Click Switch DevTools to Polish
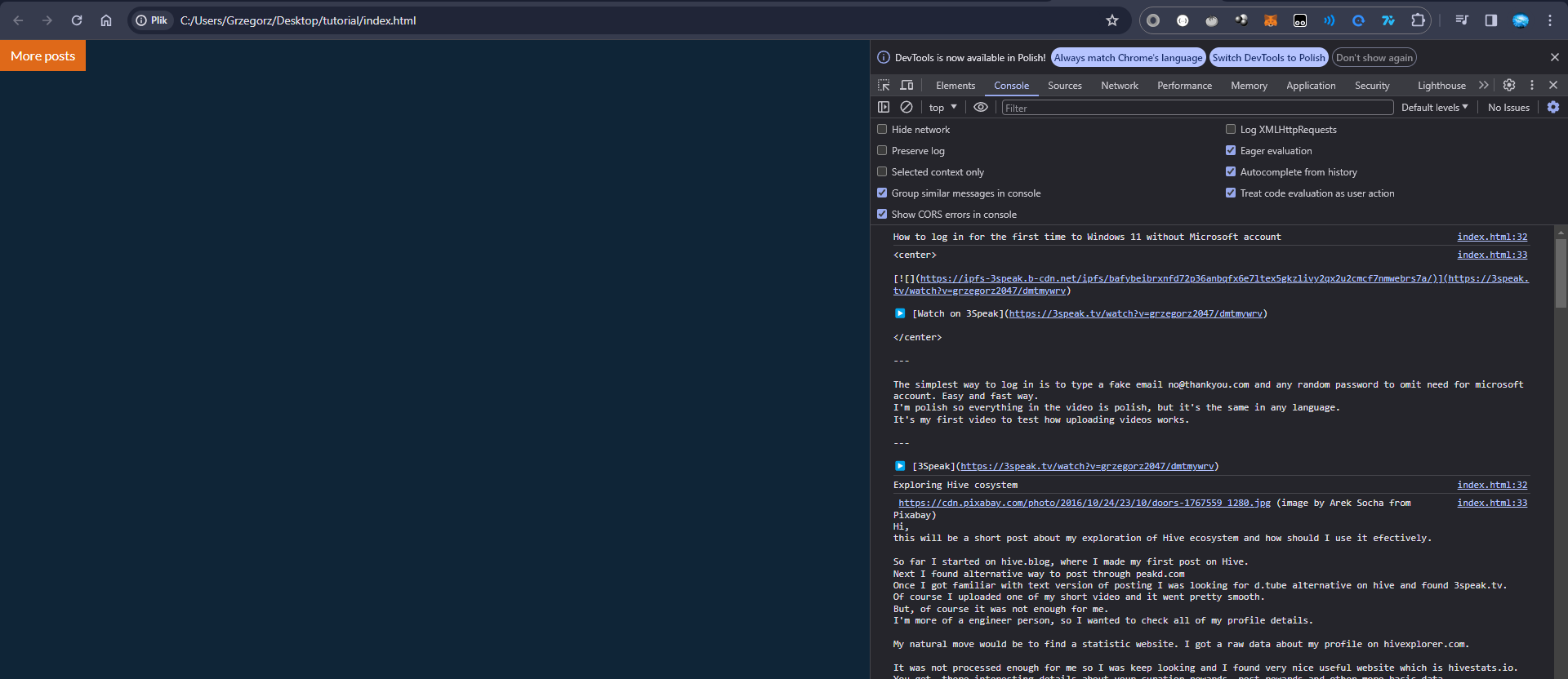The height and width of the screenshot is (679, 1568). point(1268,57)
